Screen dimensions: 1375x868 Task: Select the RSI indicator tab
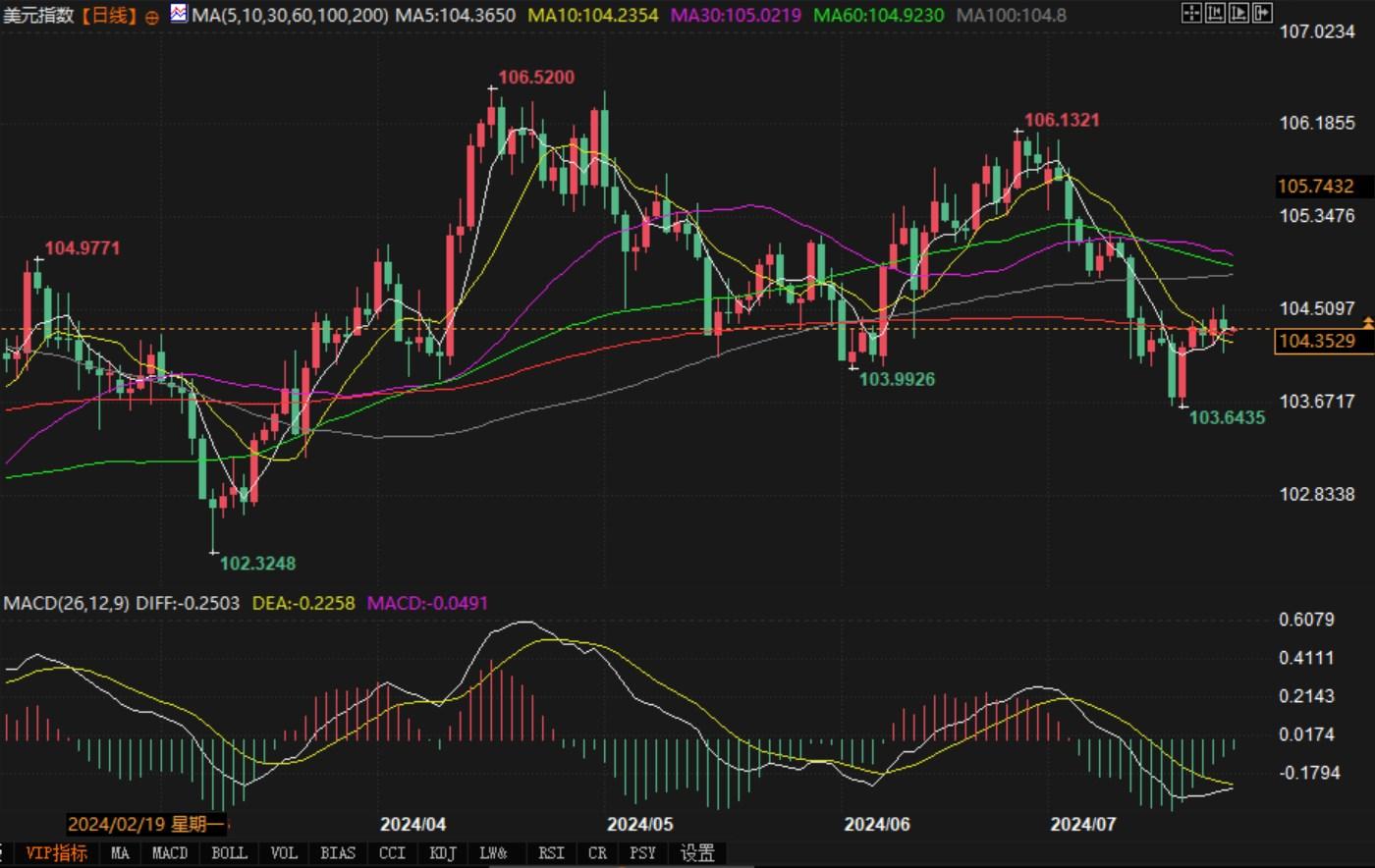550,853
